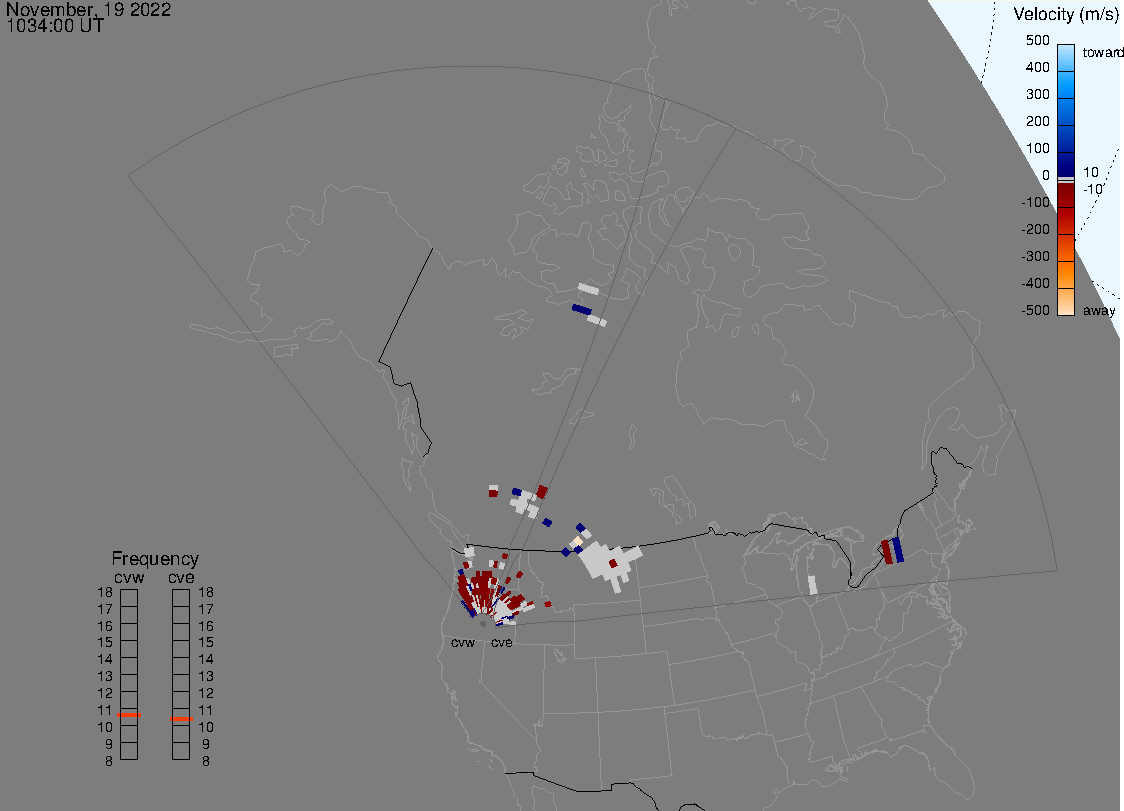Click the dark navy colorbar segment above zero
This screenshot has height=811, width=1124.
click(1066, 163)
